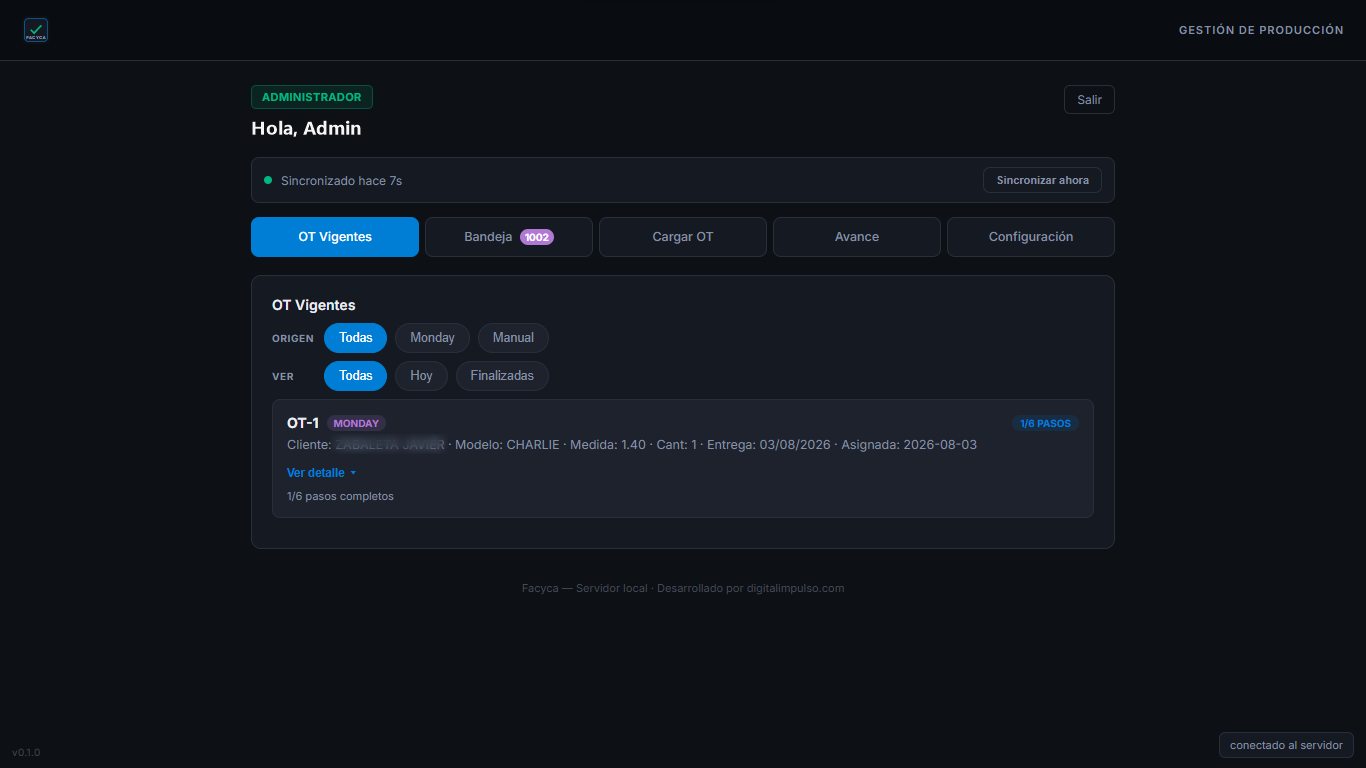Click the OT Vigentes section heading
This screenshot has height=768, width=1366.
click(x=313, y=305)
